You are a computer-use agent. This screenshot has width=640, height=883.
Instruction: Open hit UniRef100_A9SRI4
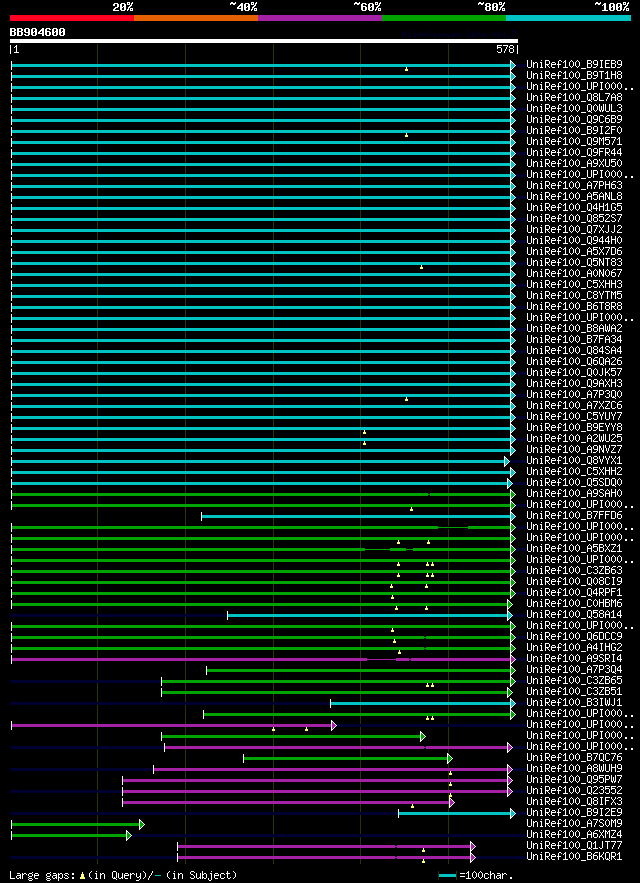pyautogui.click(x=574, y=658)
